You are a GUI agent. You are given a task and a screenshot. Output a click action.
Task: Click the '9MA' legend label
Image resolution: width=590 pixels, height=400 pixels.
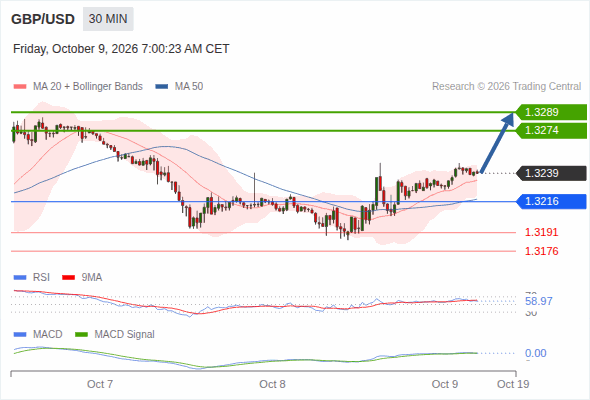(x=92, y=278)
